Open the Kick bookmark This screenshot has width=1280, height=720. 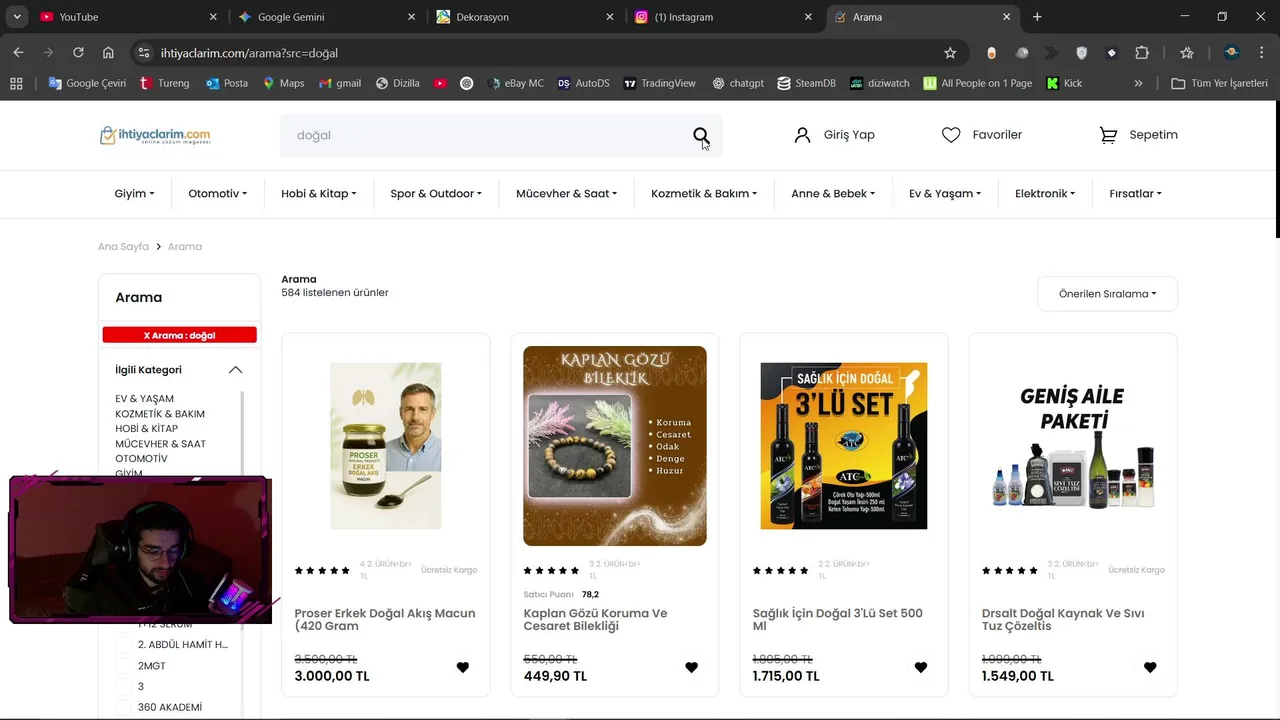pos(1064,83)
